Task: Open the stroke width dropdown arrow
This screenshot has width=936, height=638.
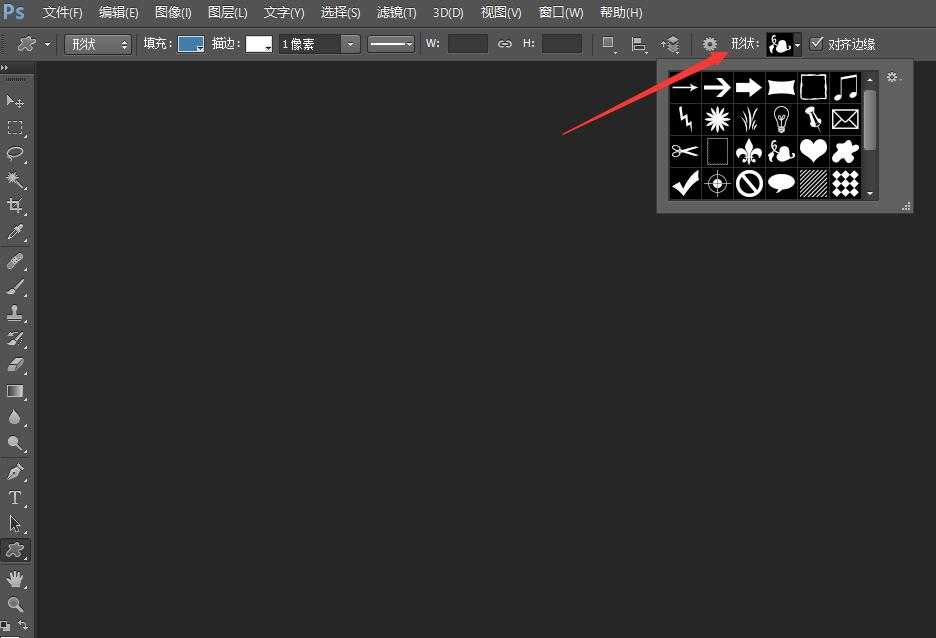Action: 350,44
